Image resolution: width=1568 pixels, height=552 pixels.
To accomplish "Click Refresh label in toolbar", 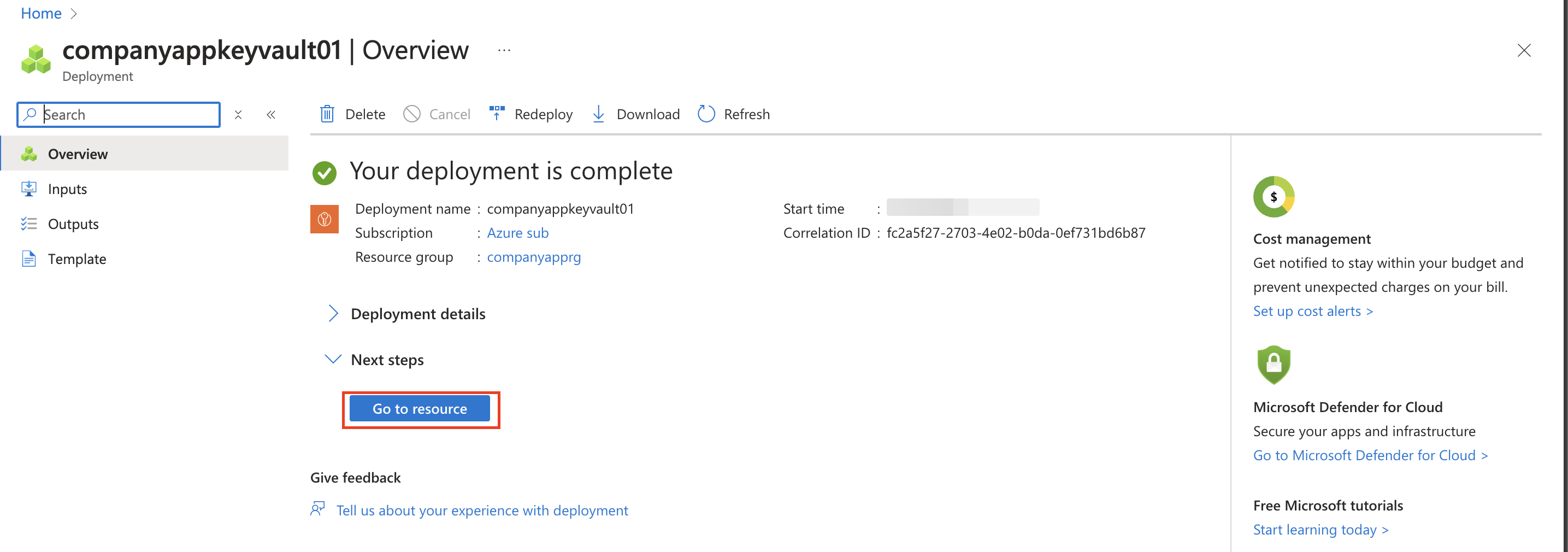I will coord(747,114).
